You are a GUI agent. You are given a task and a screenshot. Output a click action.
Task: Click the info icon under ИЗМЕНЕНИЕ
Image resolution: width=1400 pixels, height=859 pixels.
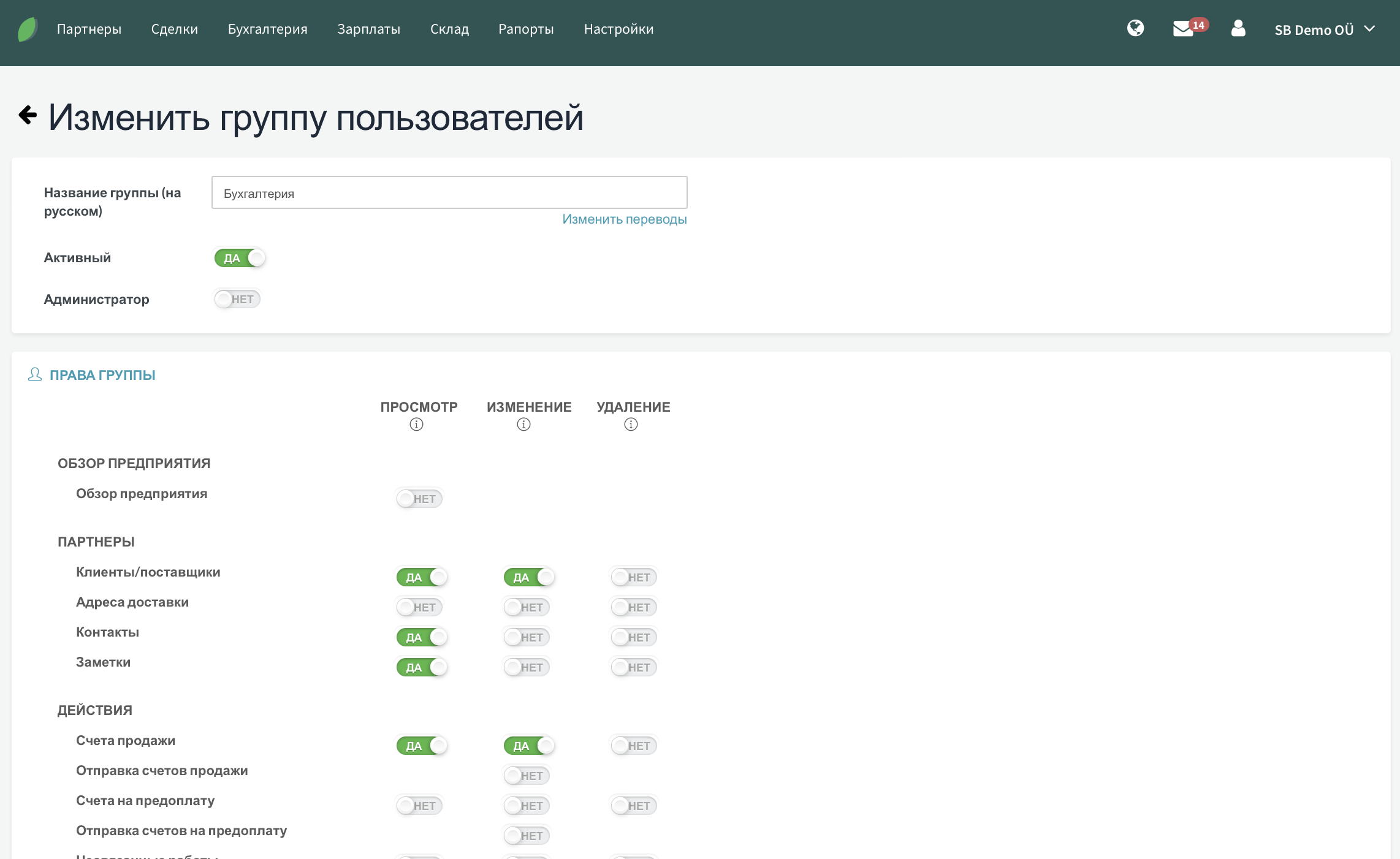click(x=523, y=425)
